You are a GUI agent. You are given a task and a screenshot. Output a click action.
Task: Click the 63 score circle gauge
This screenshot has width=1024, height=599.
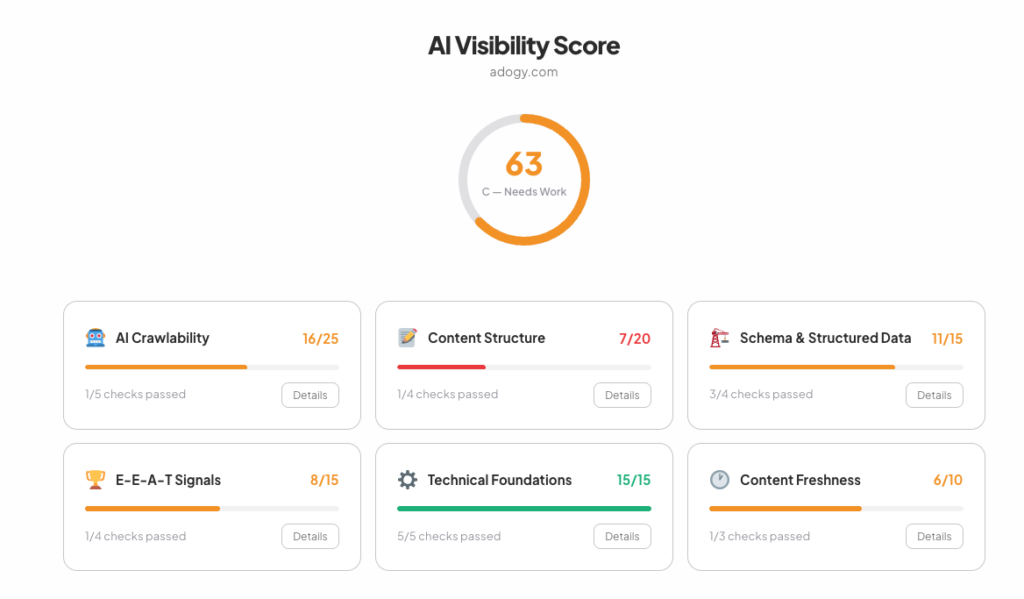pos(523,178)
